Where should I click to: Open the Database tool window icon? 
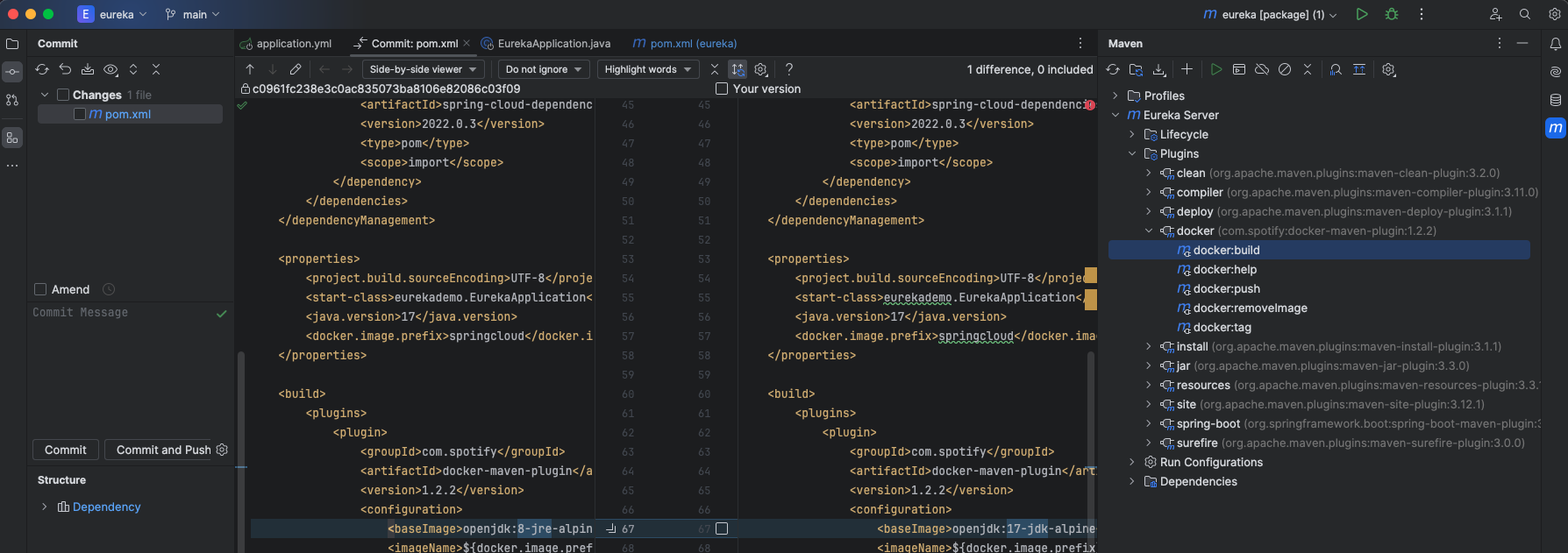pyautogui.click(x=1556, y=100)
